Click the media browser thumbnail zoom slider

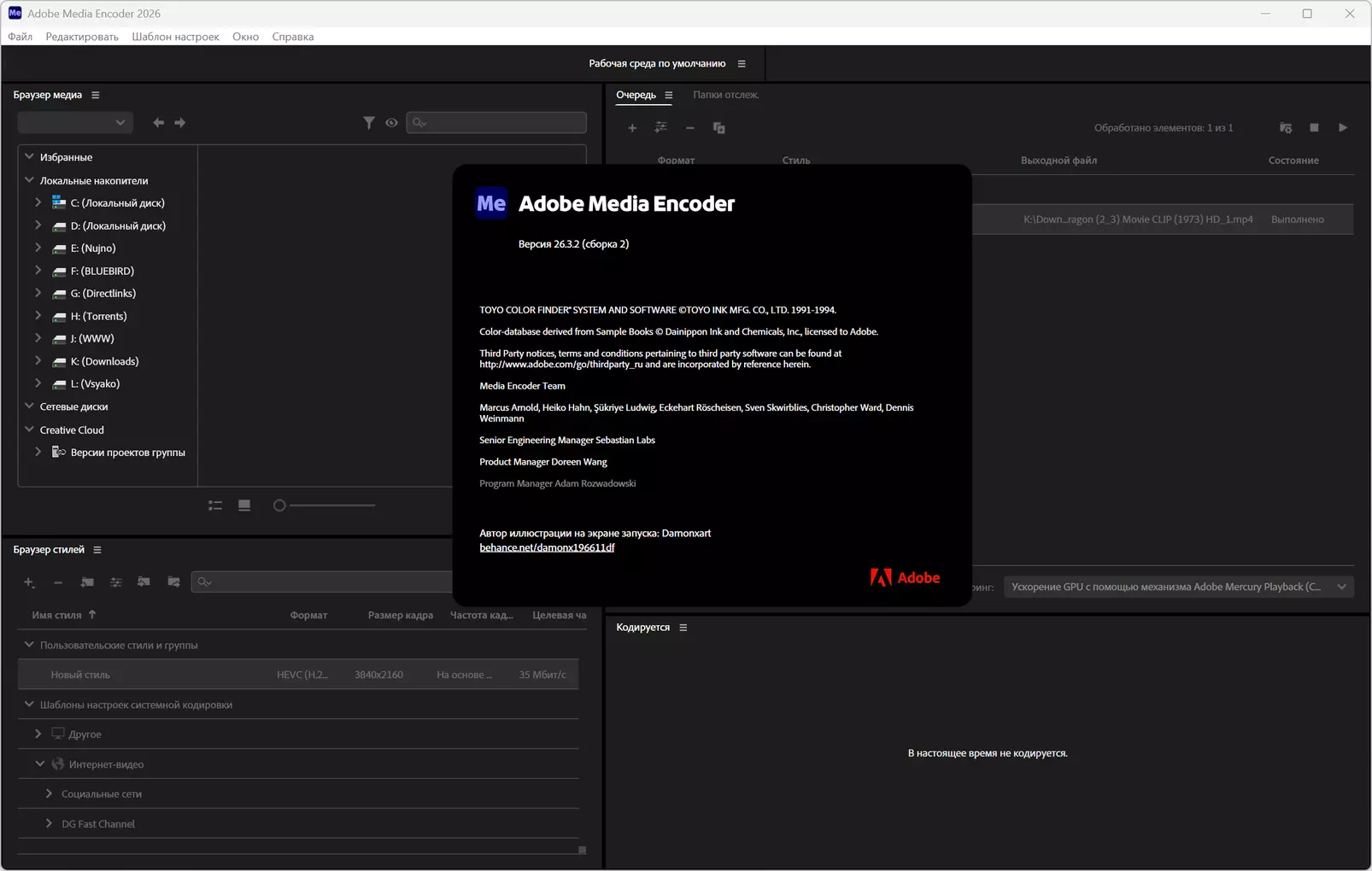325,506
